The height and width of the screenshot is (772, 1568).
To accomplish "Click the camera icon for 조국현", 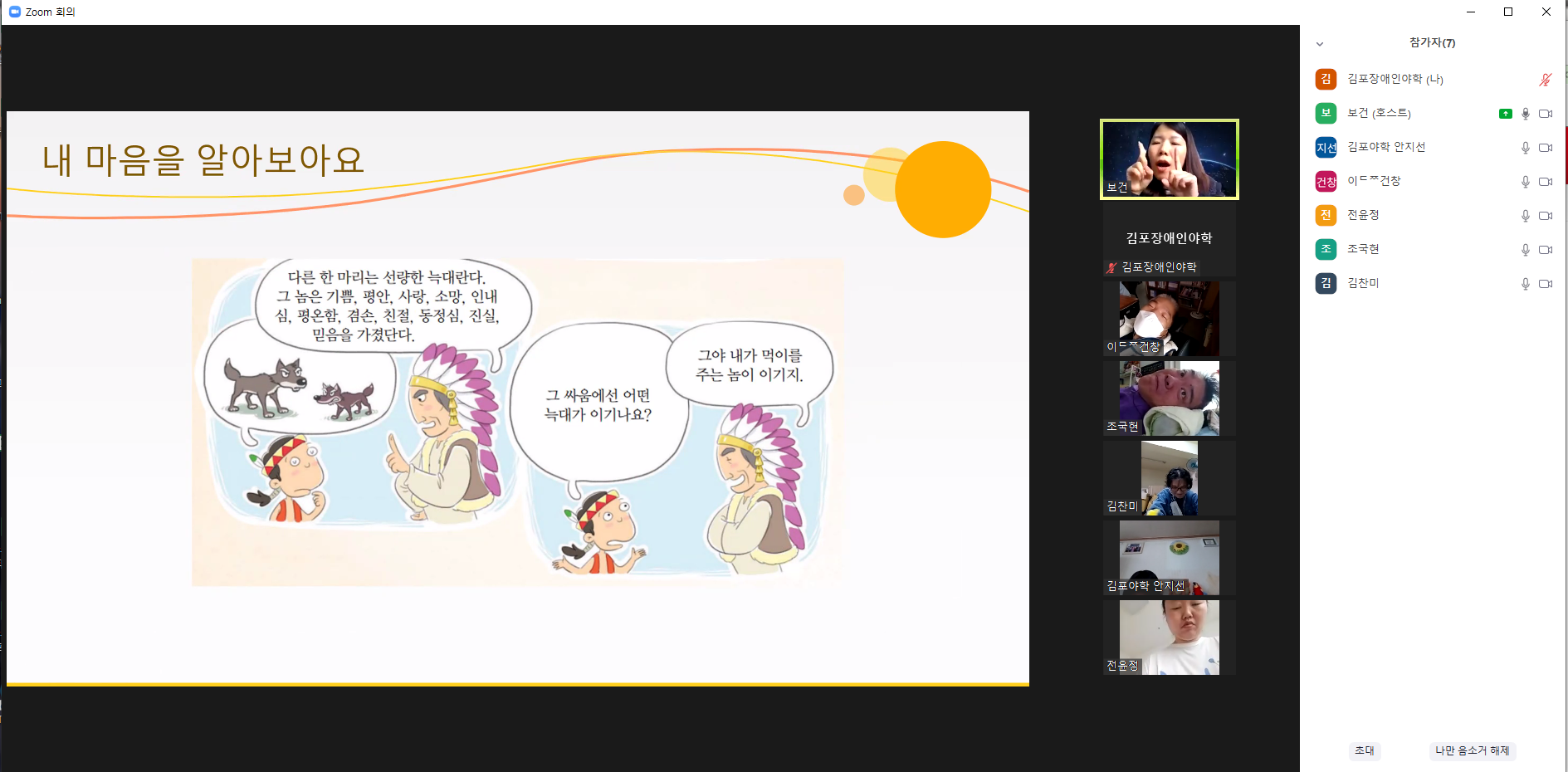I will click(1545, 250).
